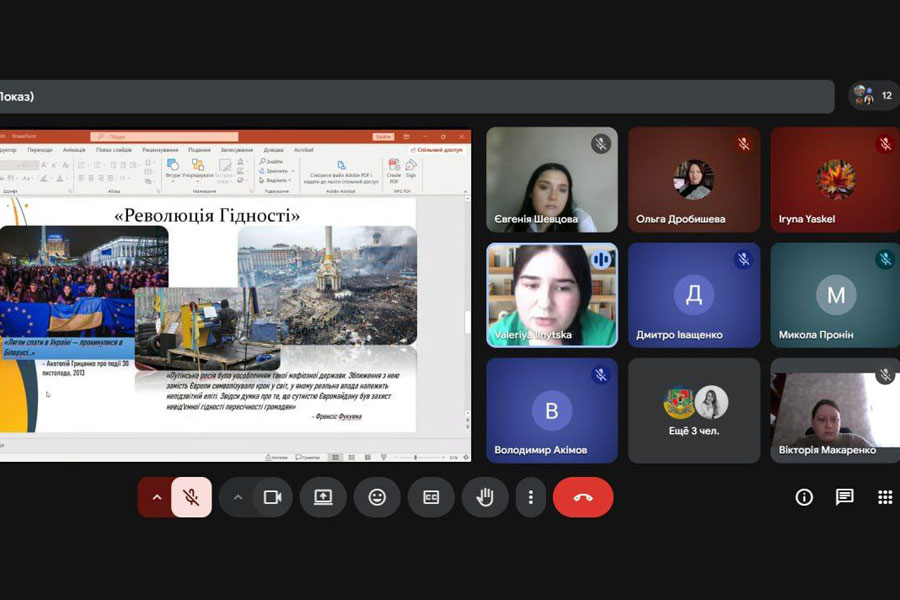Turn on camera in Meet

pos(272,497)
